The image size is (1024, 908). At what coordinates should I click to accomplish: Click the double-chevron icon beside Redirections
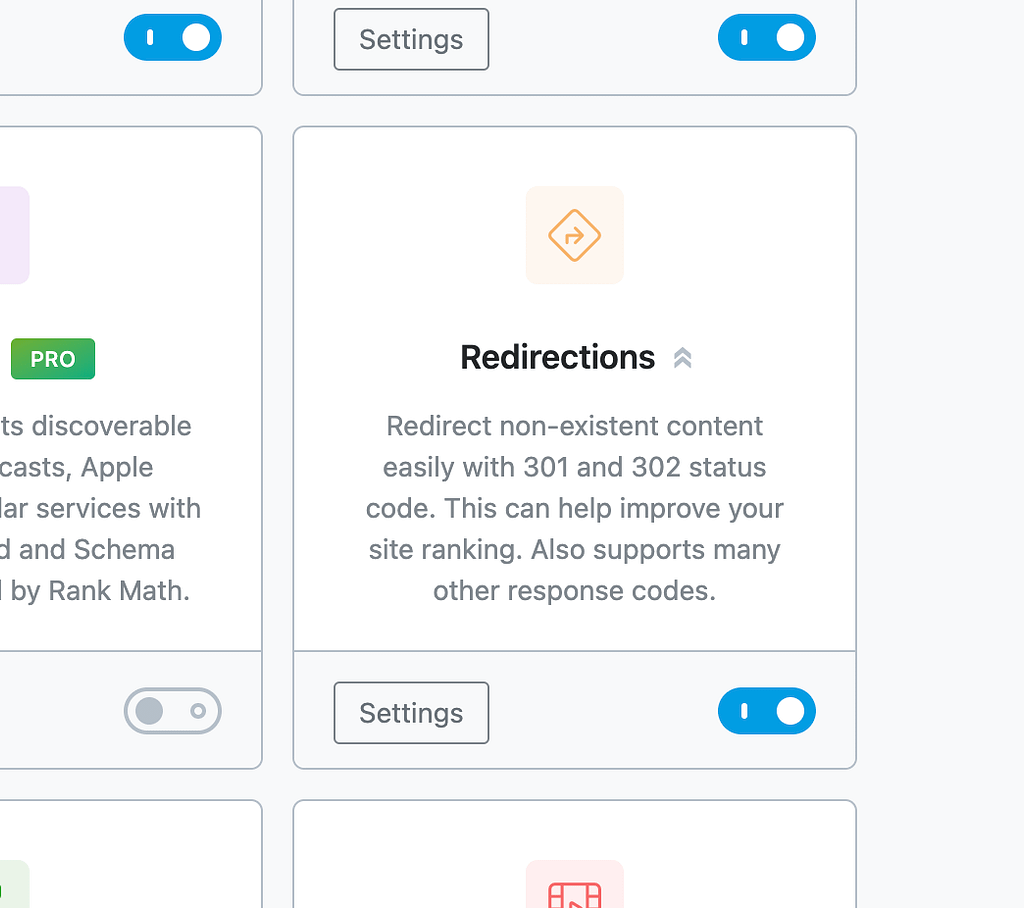pyautogui.click(x=683, y=358)
